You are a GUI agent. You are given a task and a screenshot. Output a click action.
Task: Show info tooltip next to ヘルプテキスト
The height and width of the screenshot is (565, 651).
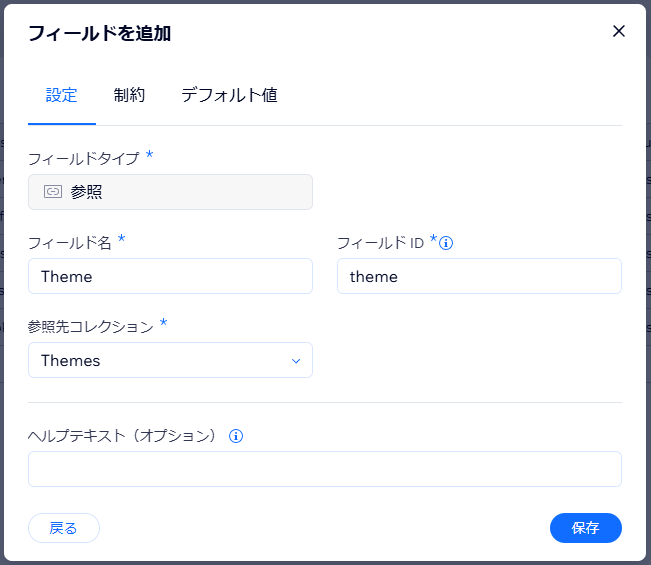[236, 436]
